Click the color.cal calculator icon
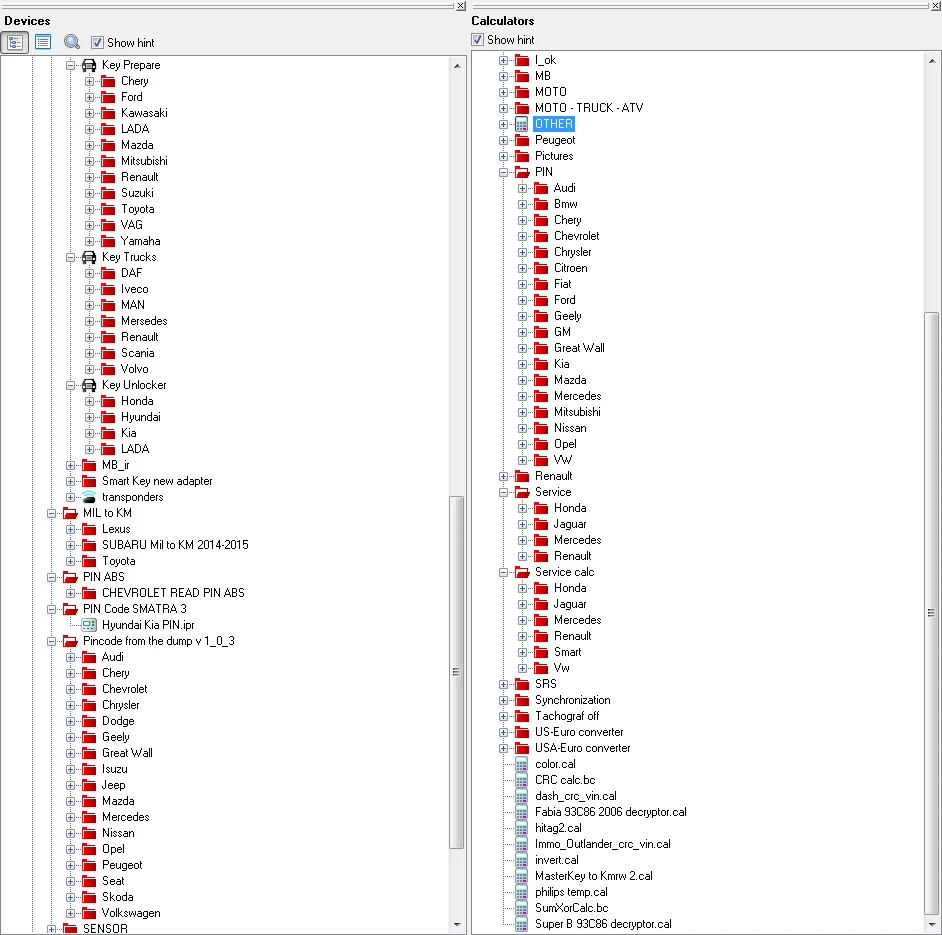942x935 pixels. (x=521, y=764)
